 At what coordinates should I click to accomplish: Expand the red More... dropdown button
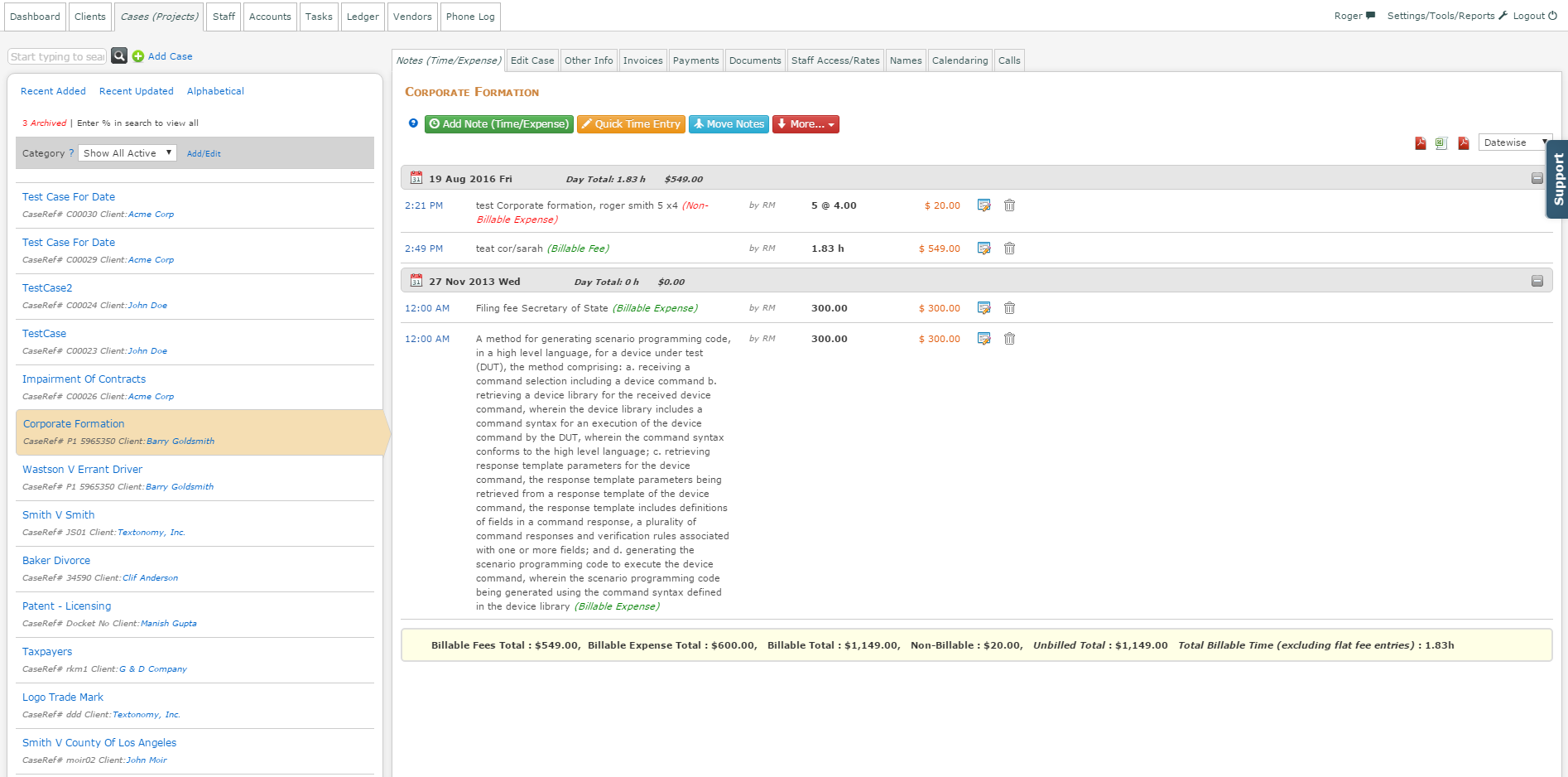pyautogui.click(x=806, y=124)
